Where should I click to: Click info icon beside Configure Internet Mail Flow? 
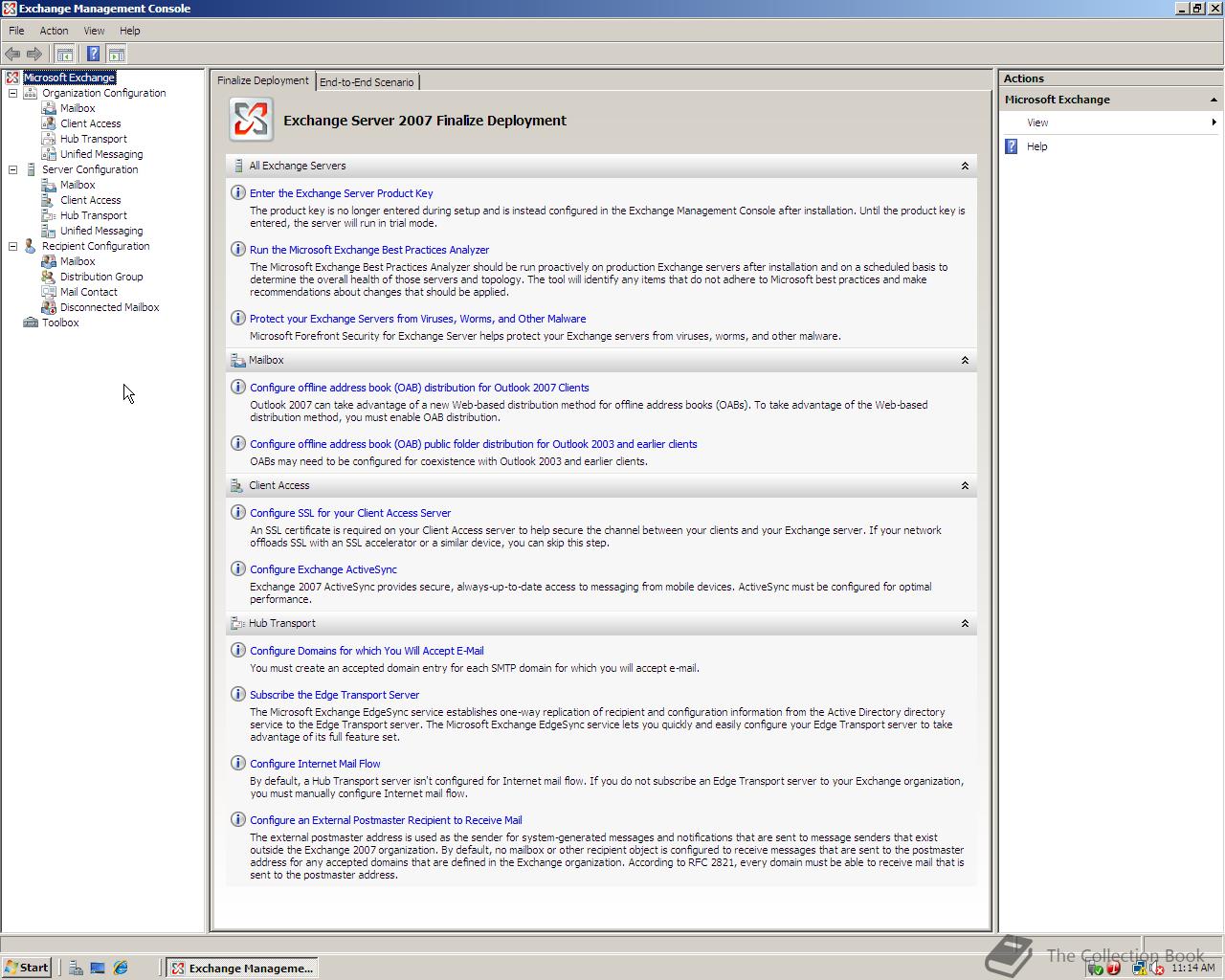coord(237,763)
